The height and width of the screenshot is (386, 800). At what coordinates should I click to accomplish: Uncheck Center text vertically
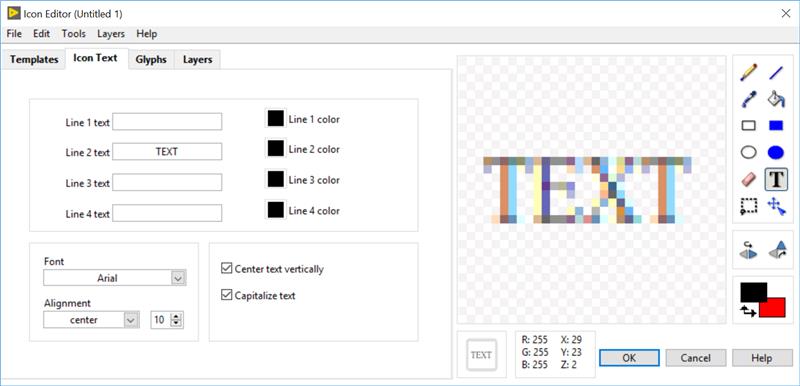[x=227, y=269]
